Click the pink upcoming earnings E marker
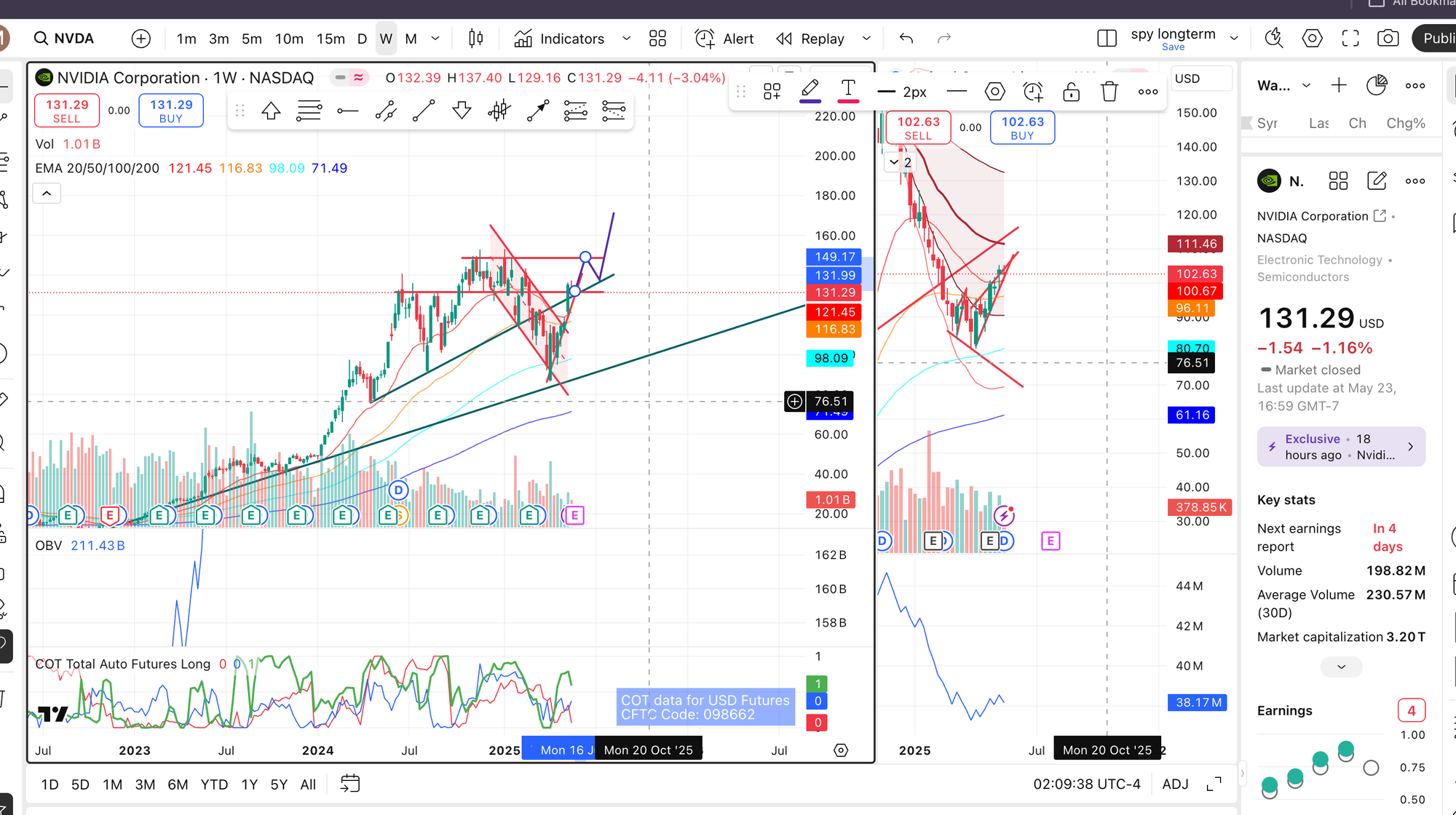1456x815 pixels. [574, 515]
